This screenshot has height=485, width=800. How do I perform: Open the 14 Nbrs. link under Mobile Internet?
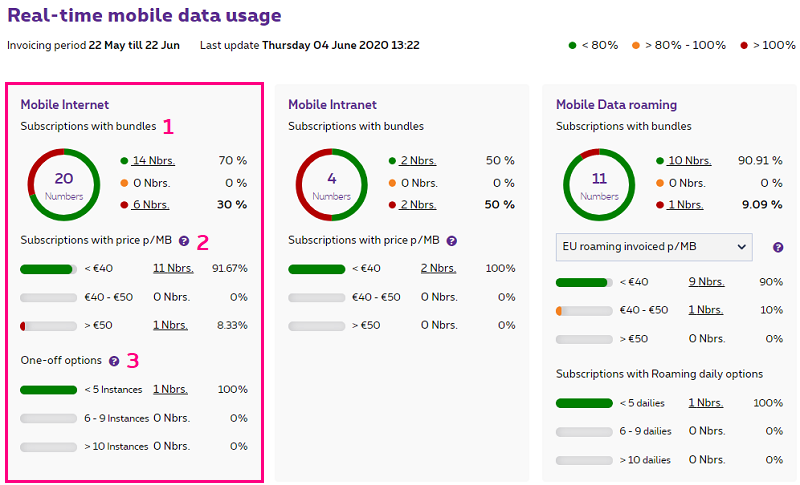click(153, 160)
